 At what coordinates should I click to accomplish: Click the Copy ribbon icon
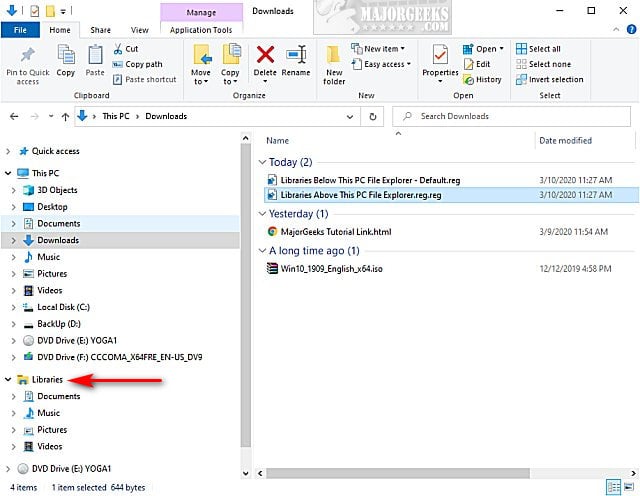(66, 55)
